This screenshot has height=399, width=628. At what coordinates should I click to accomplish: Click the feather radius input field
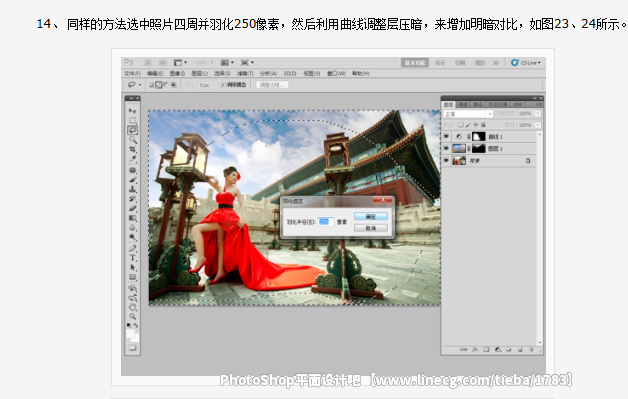[x=325, y=222]
